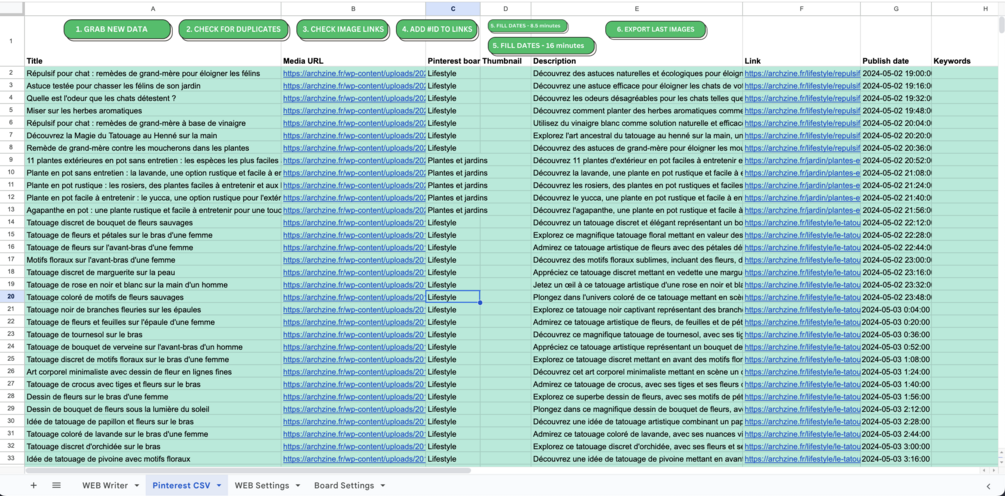Select cell 'Tatouage de crocus avec tiges et fleurs'
The width and height of the screenshot is (1005, 496).
(153, 384)
